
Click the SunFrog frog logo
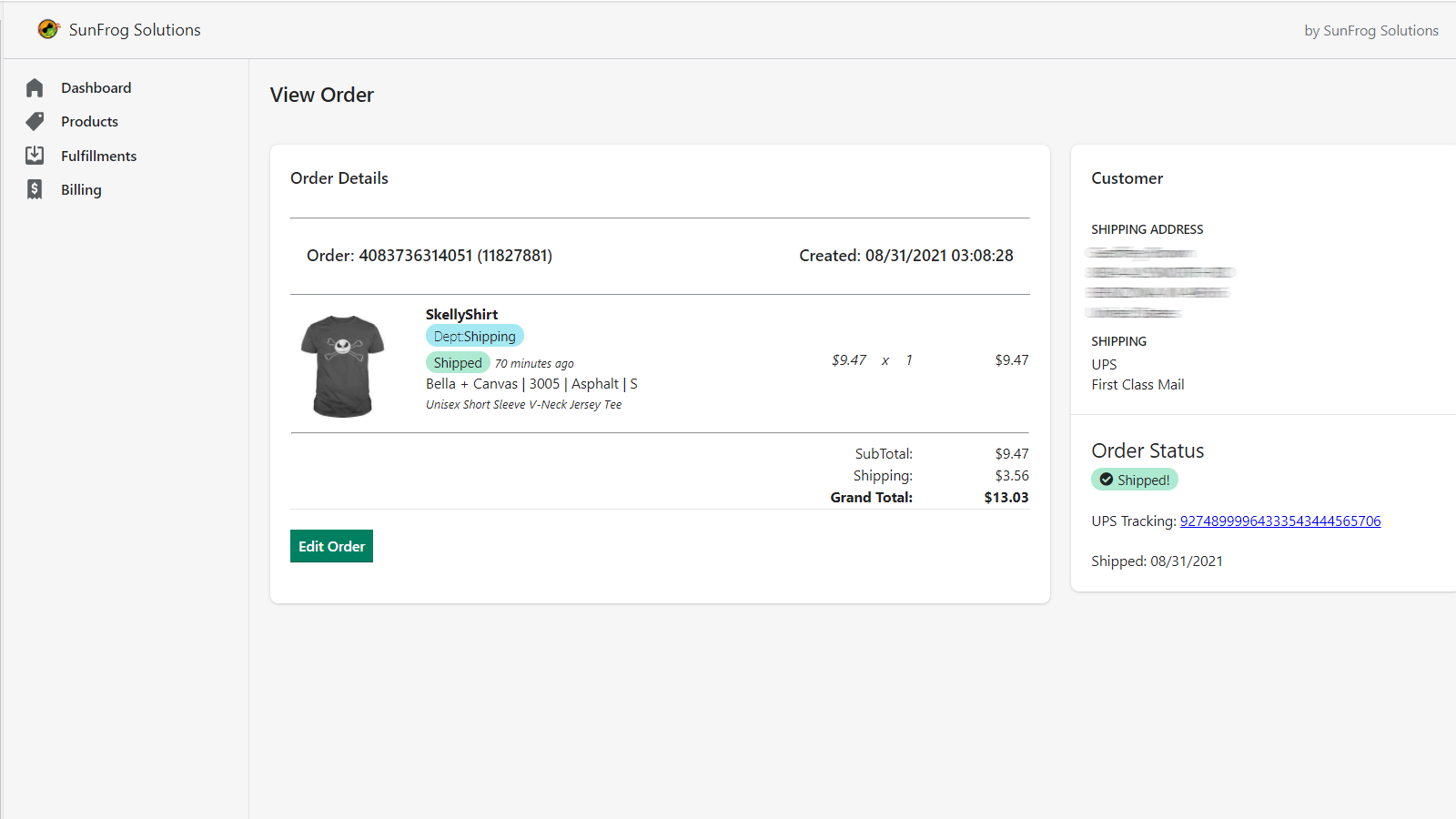pyautogui.click(x=48, y=28)
